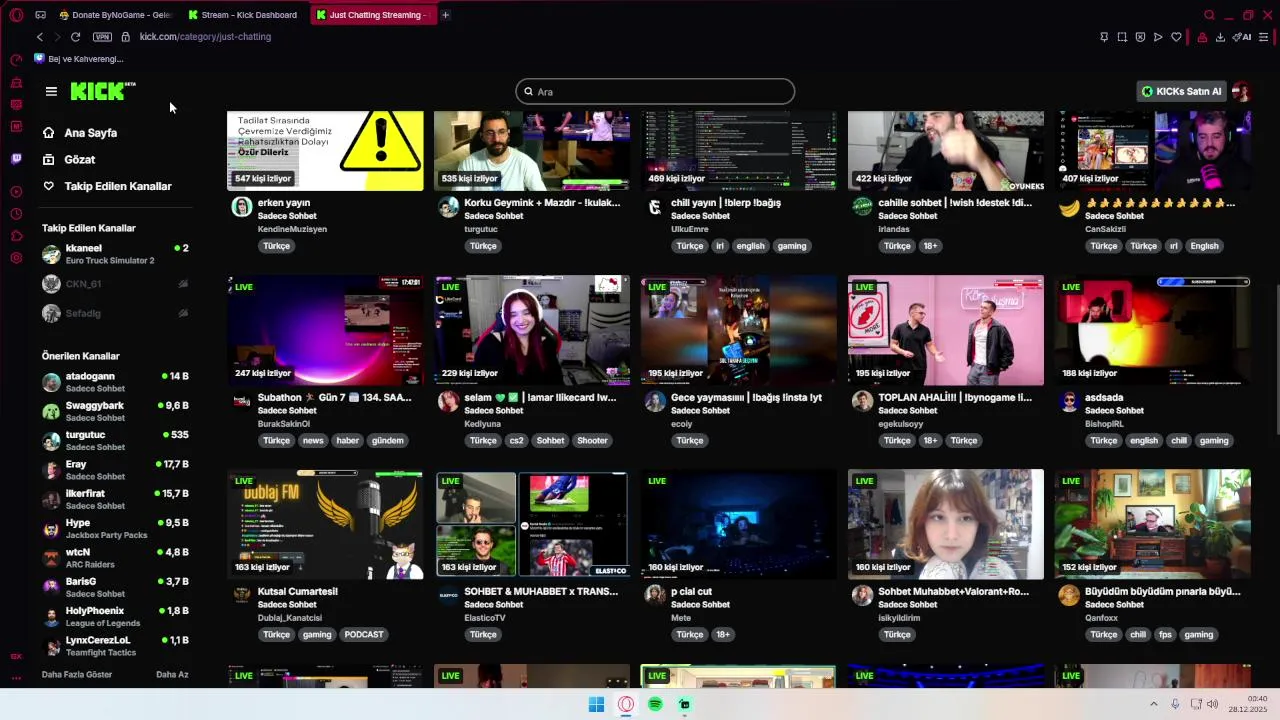This screenshot has width=1280, height=720.
Task: Open the Bej ve Kahverengi bookmark
Action: click(79, 59)
